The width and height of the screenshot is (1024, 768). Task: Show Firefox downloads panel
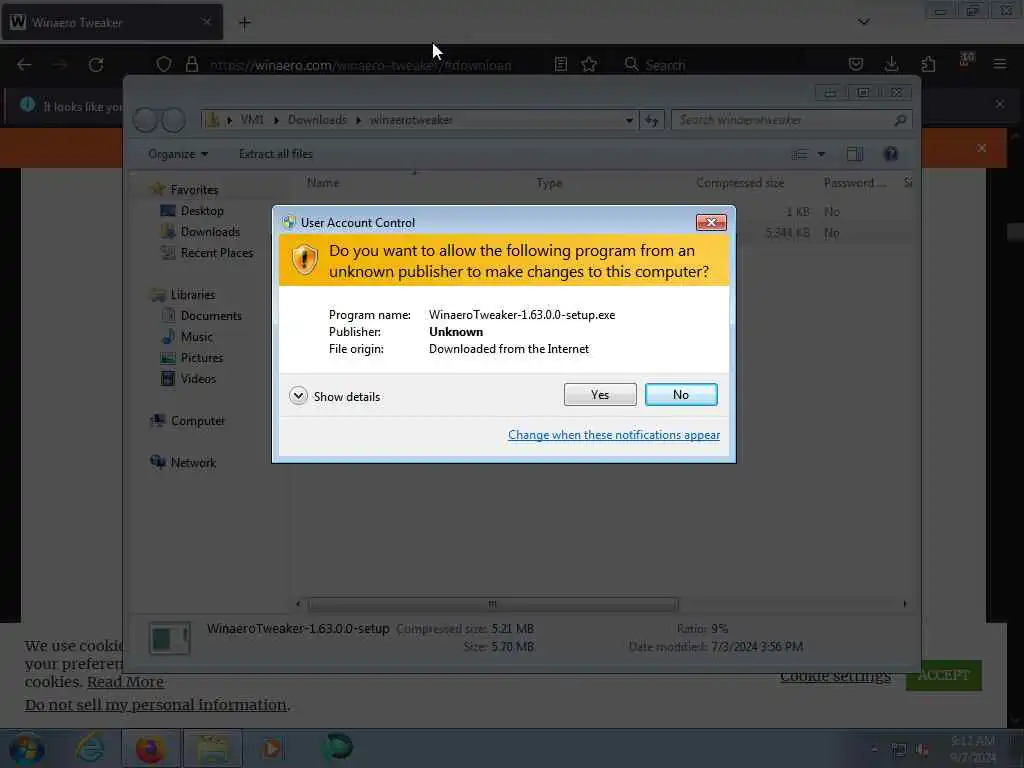(x=891, y=64)
